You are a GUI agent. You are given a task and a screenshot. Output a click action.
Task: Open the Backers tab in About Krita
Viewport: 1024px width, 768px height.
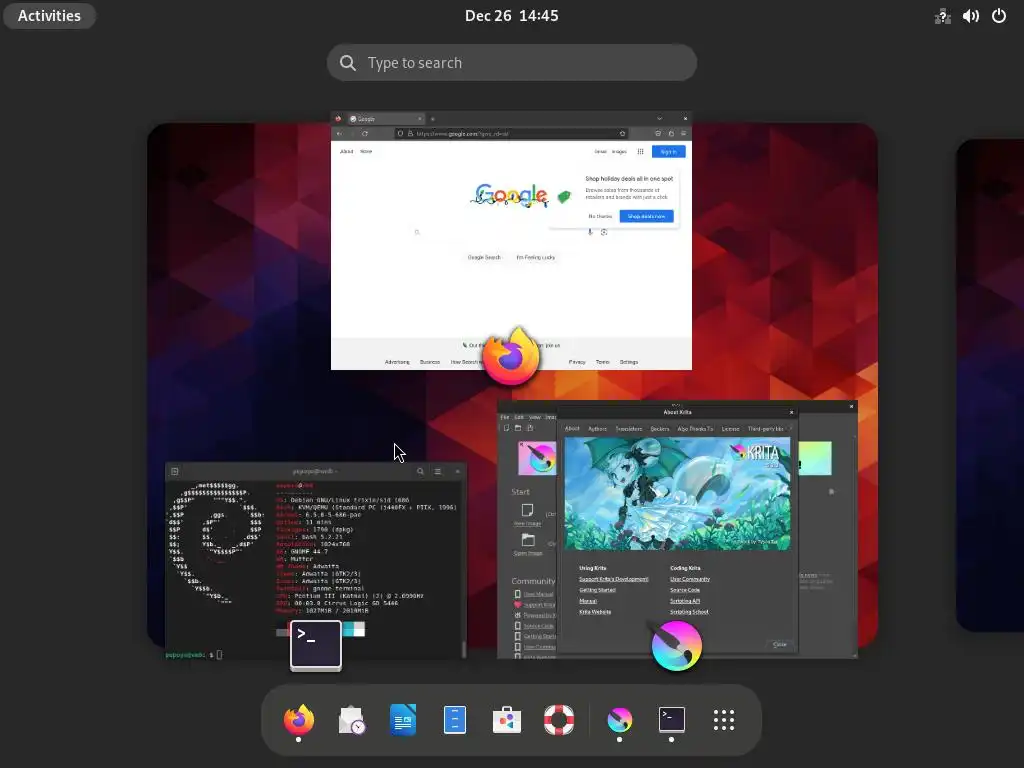click(660, 429)
